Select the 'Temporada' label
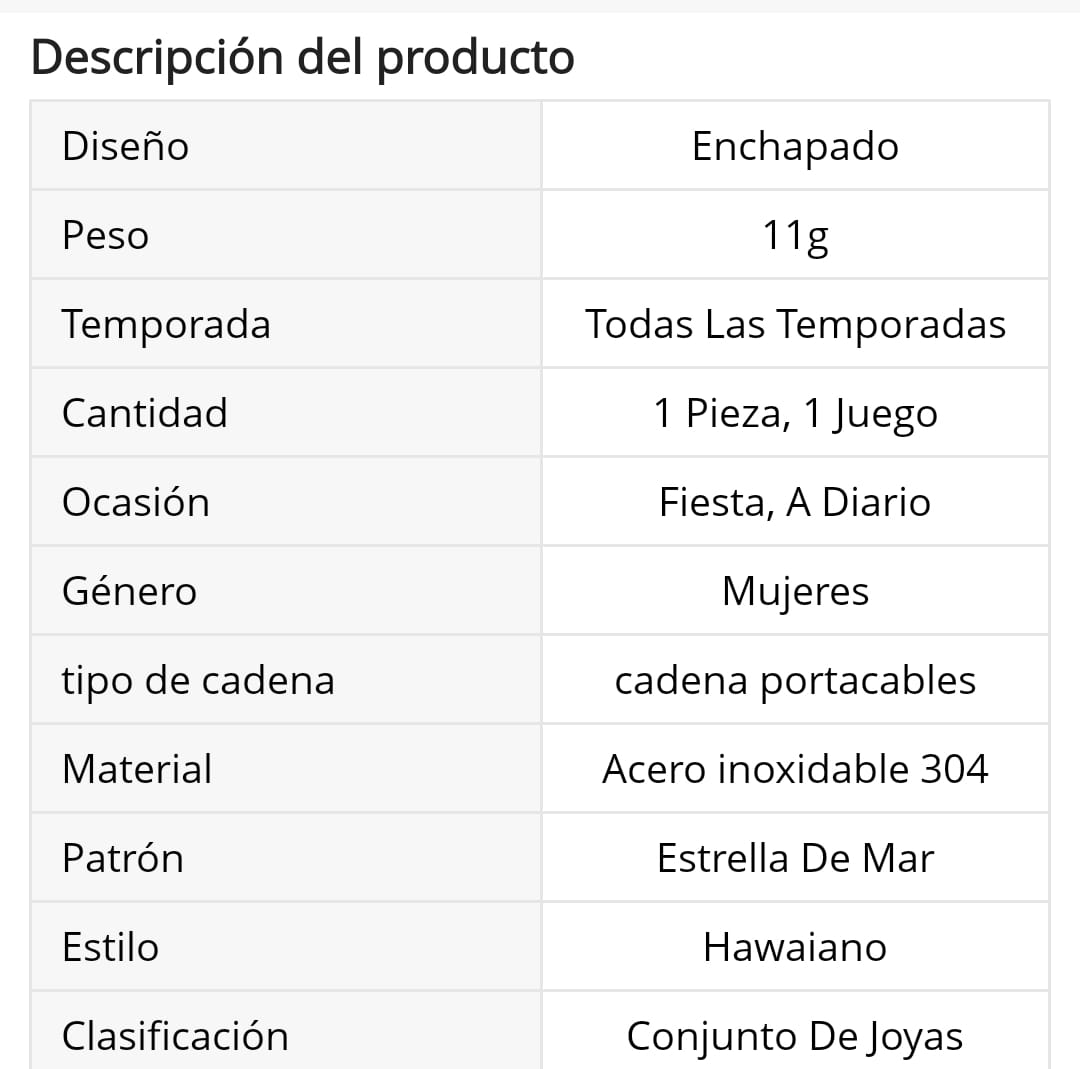 (166, 324)
